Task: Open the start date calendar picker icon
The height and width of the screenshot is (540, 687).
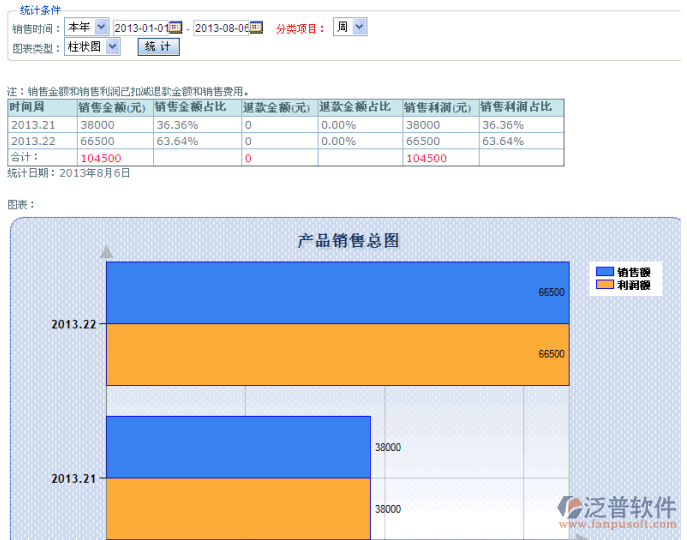Action: click(175, 28)
